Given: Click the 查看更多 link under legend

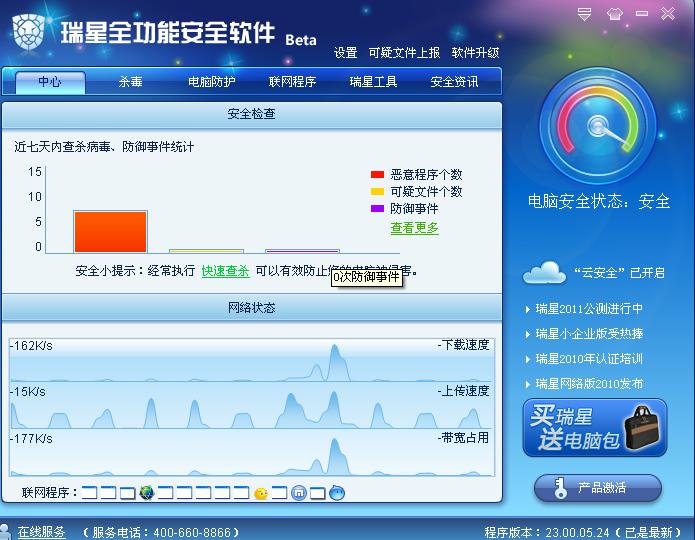Looking at the screenshot, I should (414, 228).
